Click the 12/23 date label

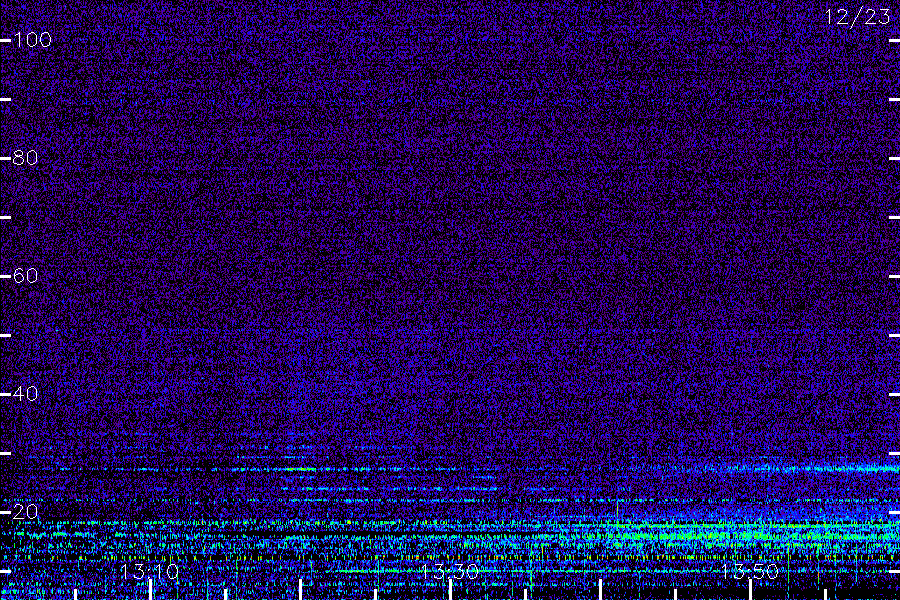(858, 17)
